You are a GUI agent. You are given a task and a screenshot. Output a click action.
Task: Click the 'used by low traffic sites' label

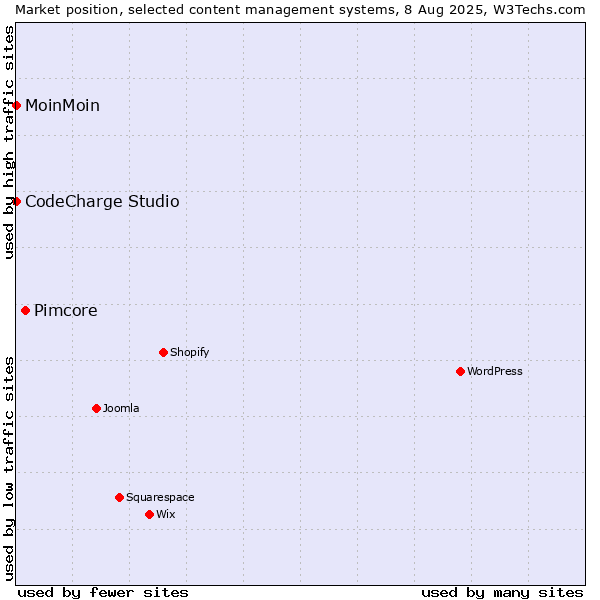point(8,469)
